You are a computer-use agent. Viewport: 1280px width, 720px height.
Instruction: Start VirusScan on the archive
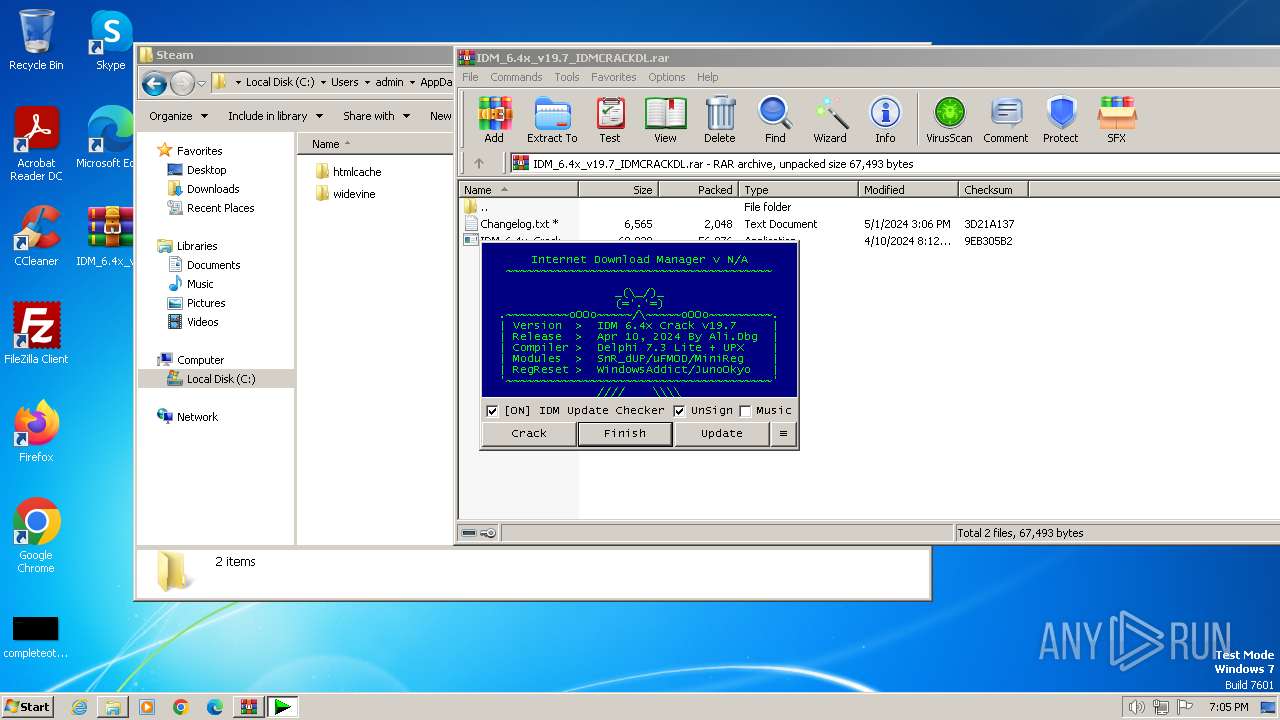(x=949, y=120)
